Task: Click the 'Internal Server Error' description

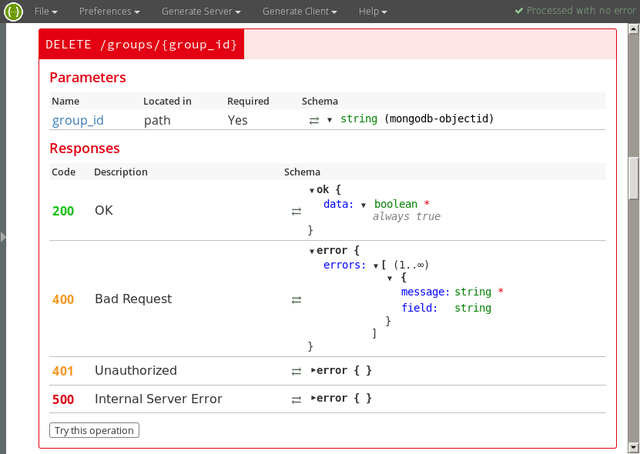Action: point(158,399)
